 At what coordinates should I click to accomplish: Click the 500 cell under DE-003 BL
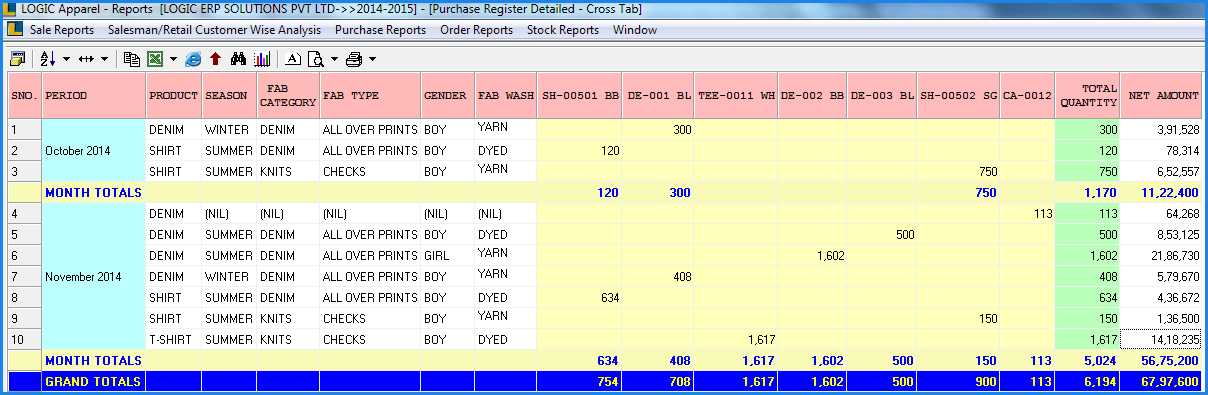pyautogui.click(x=882, y=234)
